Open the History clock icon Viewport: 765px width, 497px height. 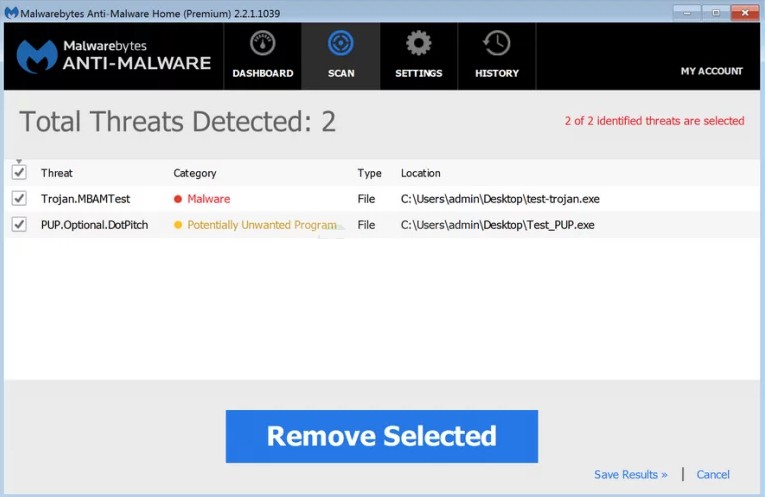click(x=497, y=44)
